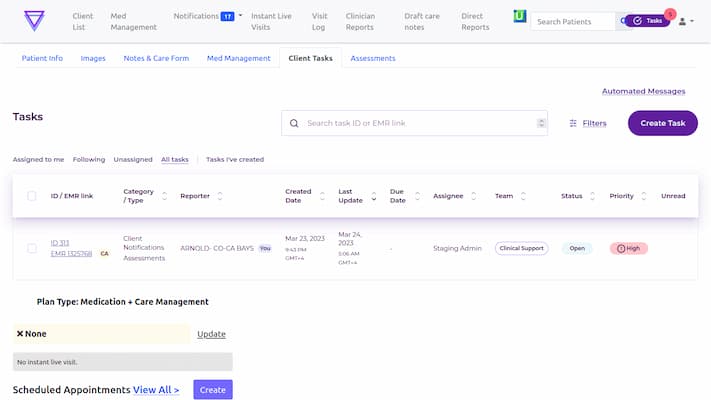Open Direct Reports in navigation
711x400 pixels.
click(x=475, y=21)
